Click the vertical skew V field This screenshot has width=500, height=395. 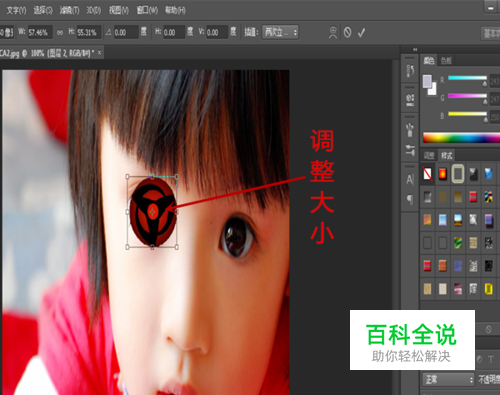tap(217, 32)
